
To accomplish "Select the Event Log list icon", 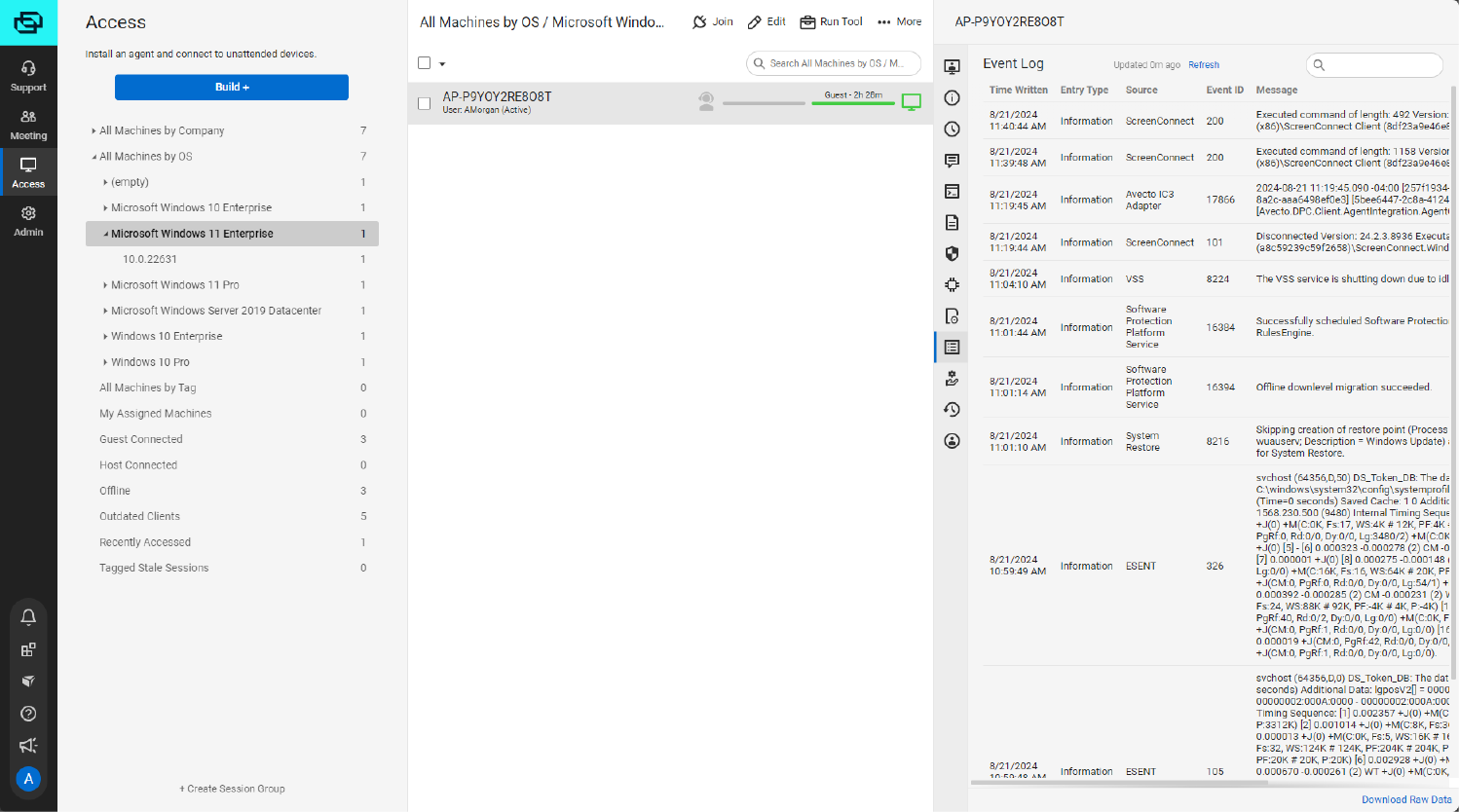I will click(x=952, y=347).
